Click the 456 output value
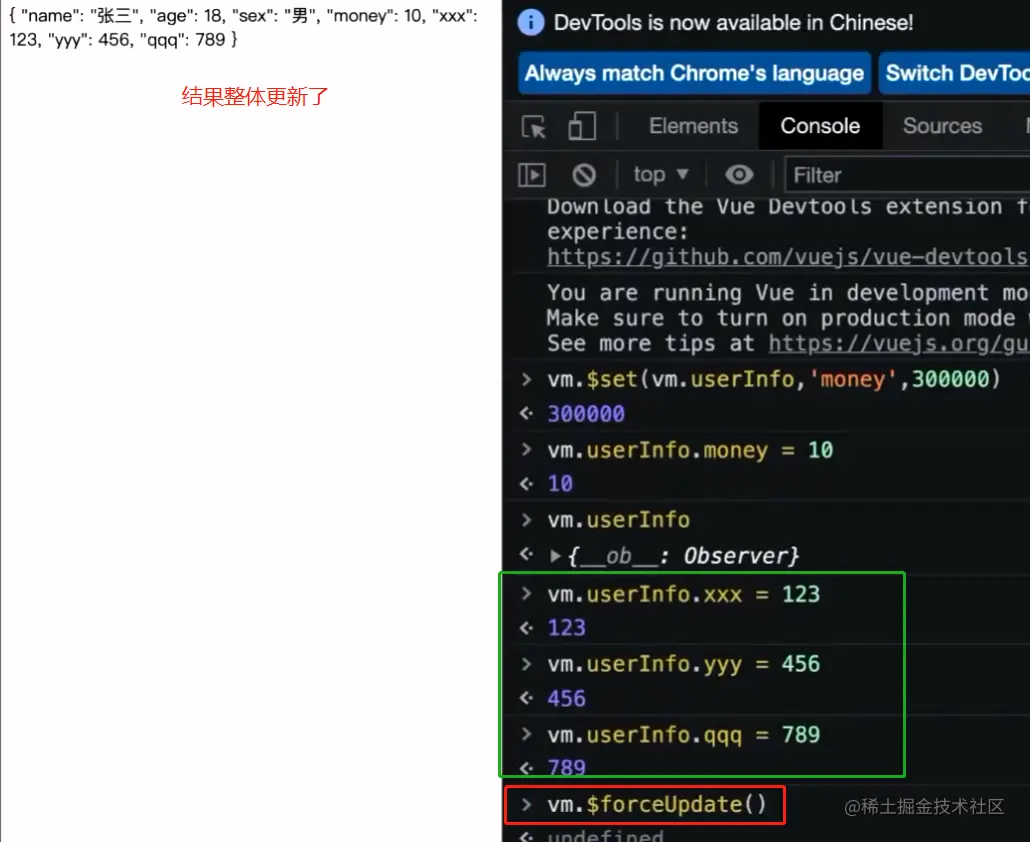The width and height of the screenshot is (1030, 842). 566,698
